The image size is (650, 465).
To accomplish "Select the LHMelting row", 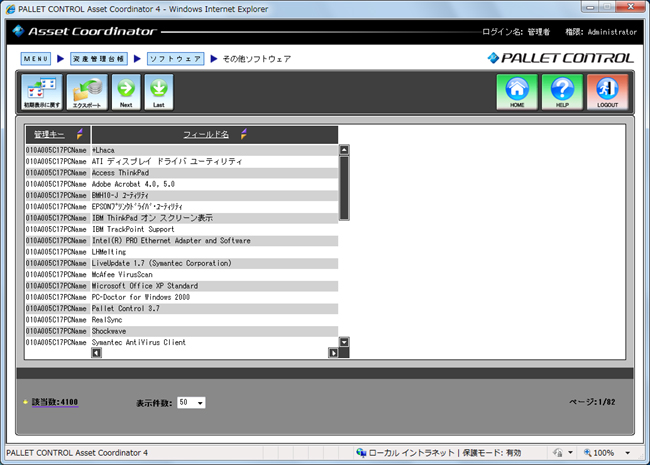I will [x=182, y=252].
